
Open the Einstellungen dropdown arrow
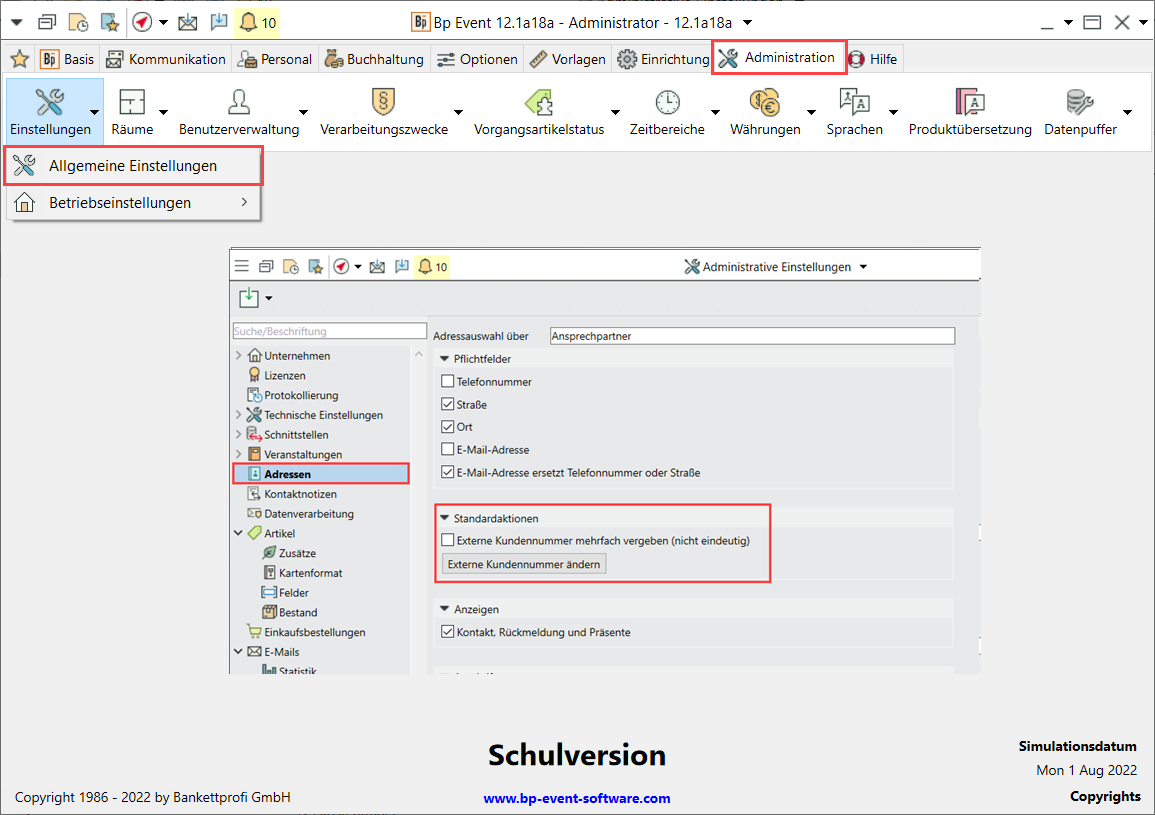[x=94, y=112]
